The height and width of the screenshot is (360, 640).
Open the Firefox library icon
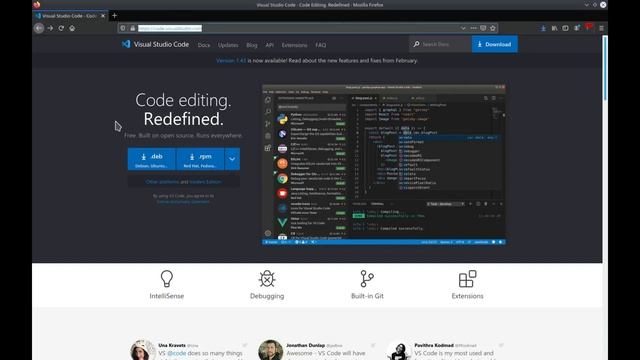[554, 28]
